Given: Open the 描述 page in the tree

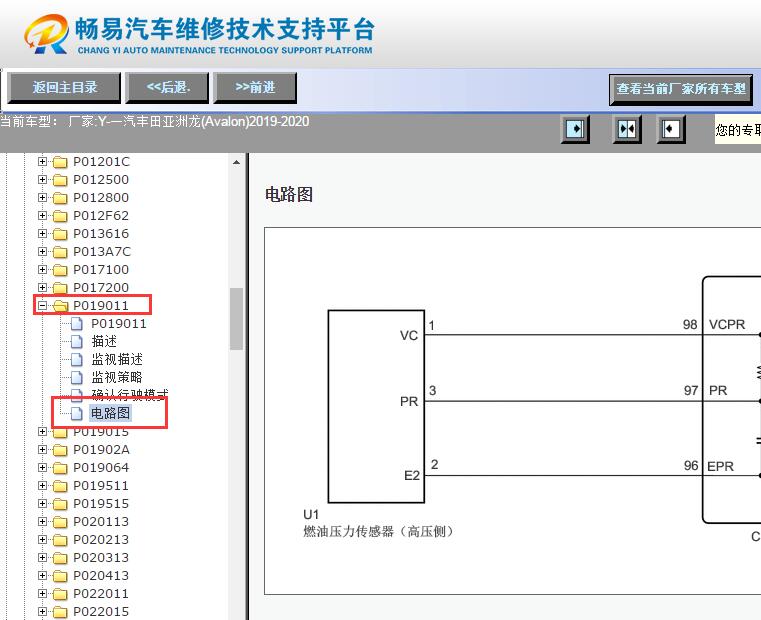Looking at the screenshot, I should coord(104,341).
